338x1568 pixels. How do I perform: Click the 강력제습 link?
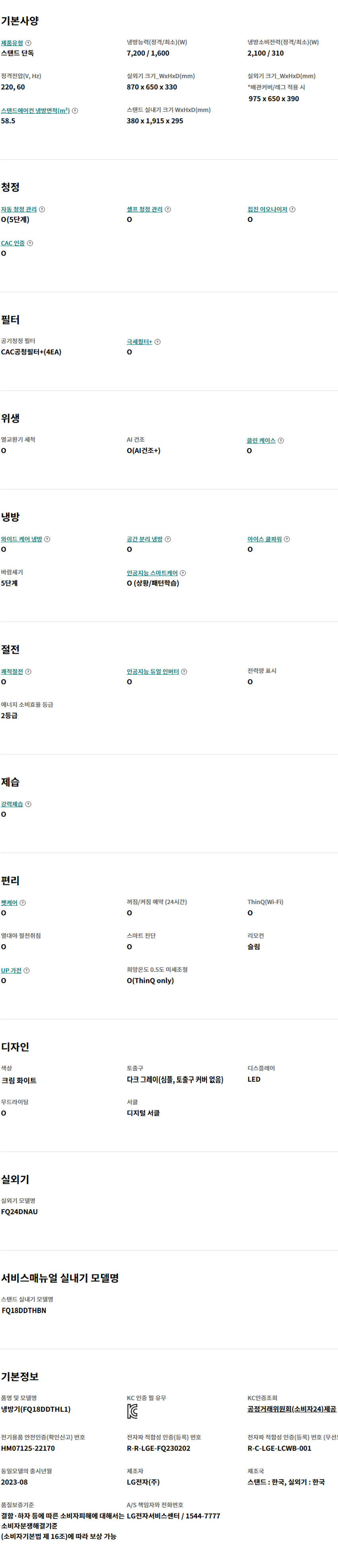(12, 804)
